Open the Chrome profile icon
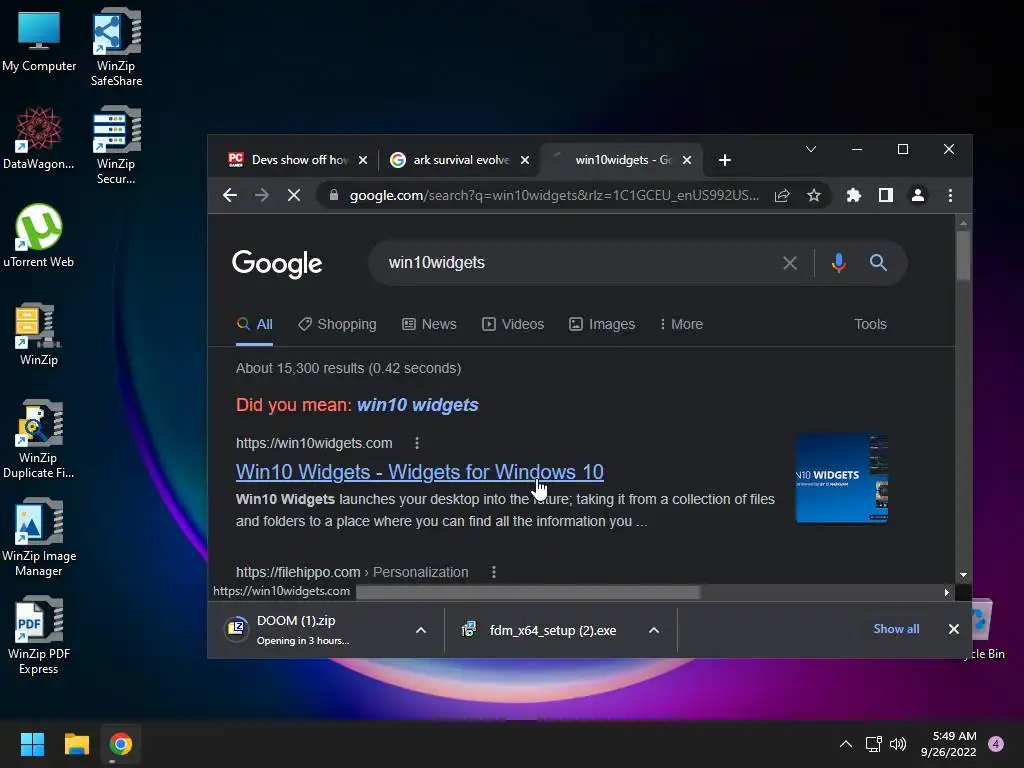Viewport: 1024px width, 768px height. 918,195
